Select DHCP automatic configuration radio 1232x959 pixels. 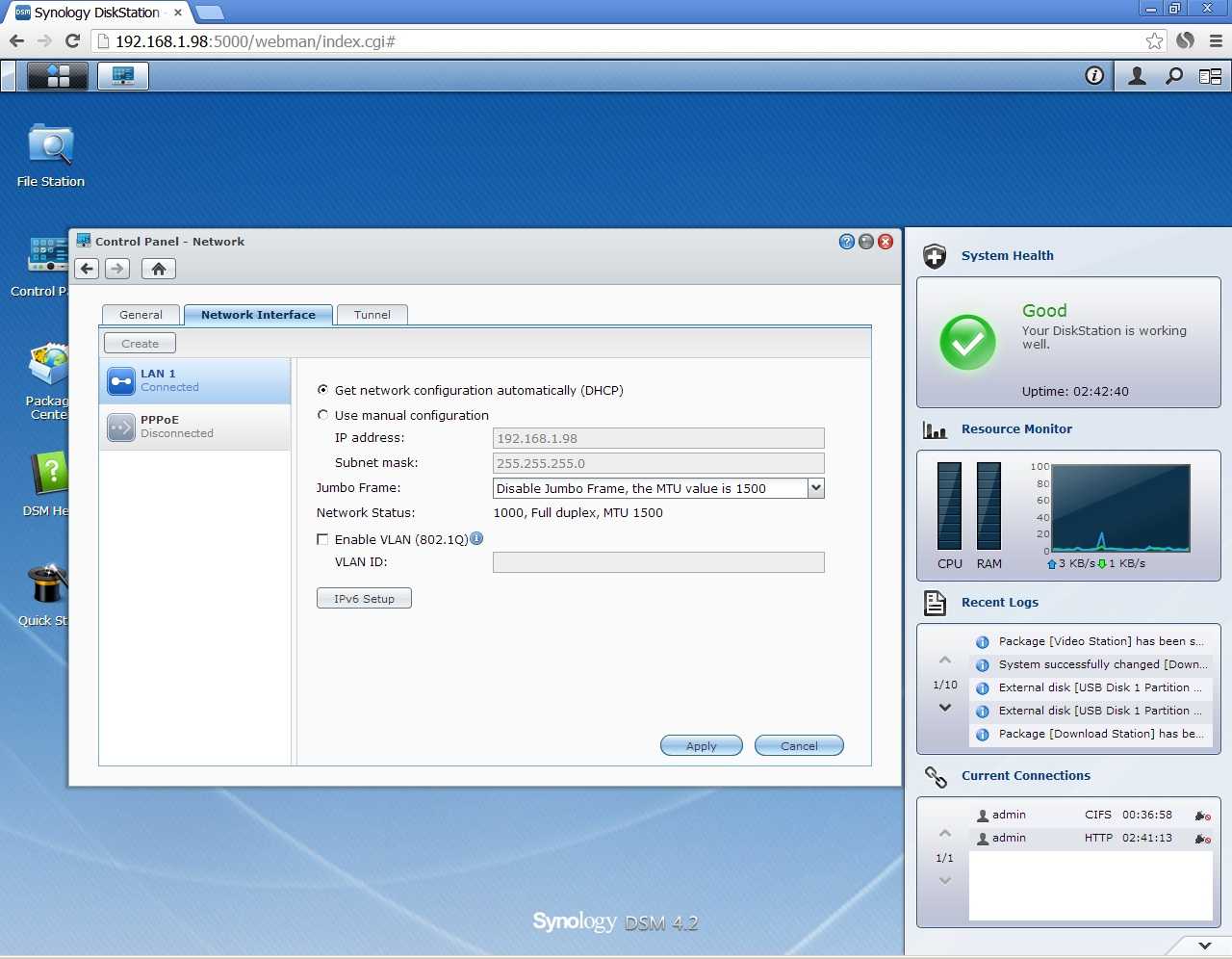pos(322,390)
